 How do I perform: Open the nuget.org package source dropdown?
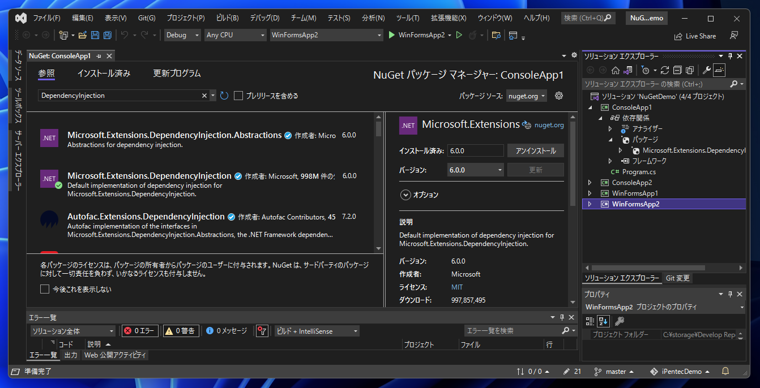pos(526,96)
